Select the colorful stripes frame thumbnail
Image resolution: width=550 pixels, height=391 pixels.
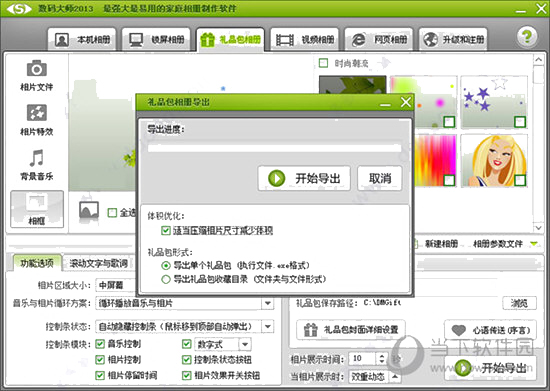click(435, 161)
